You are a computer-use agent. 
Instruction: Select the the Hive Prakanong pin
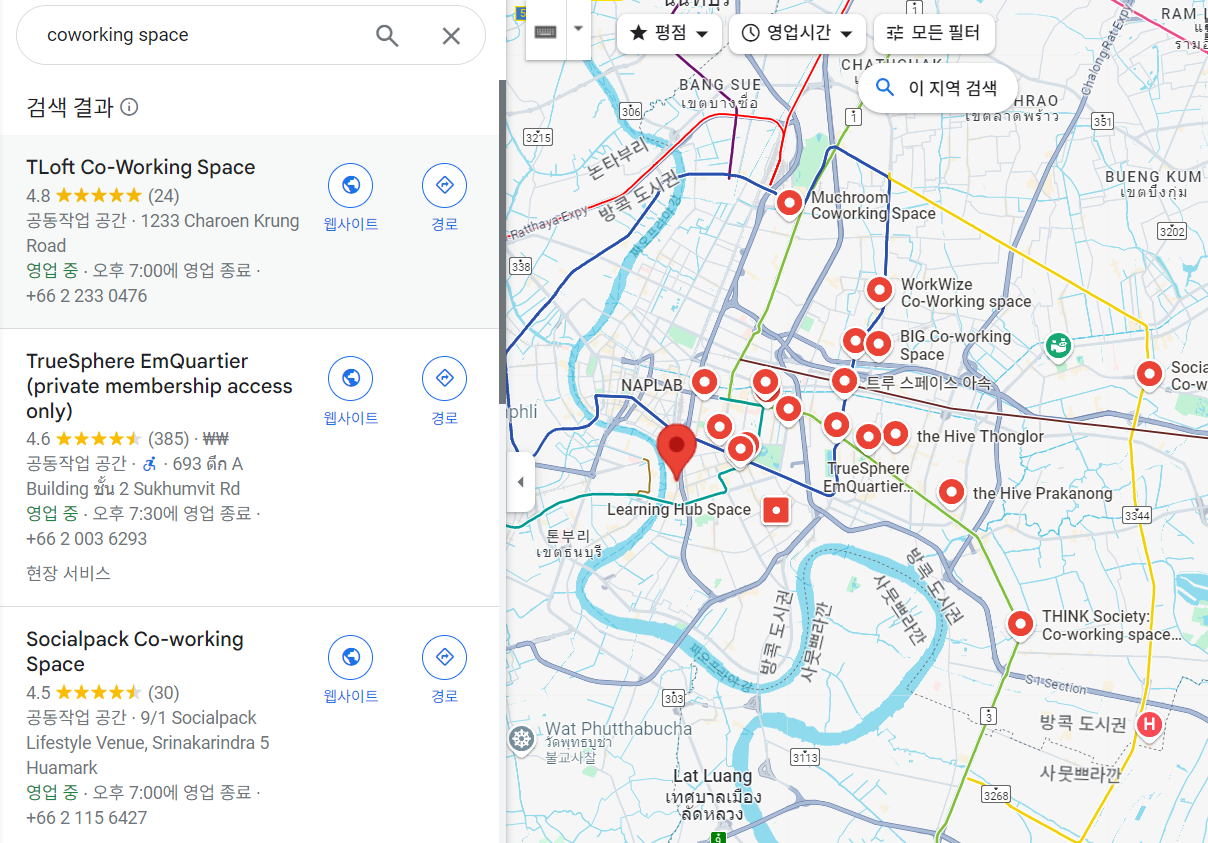951,491
